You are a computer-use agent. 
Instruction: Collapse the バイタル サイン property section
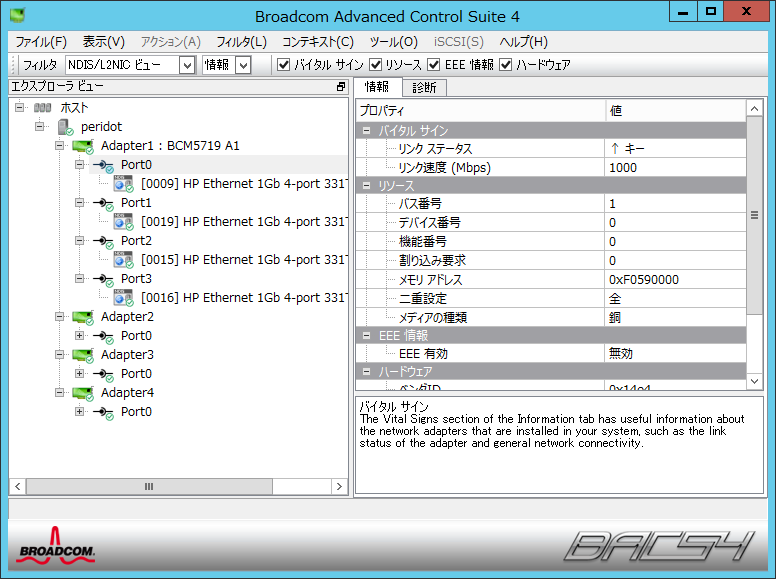point(366,131)
